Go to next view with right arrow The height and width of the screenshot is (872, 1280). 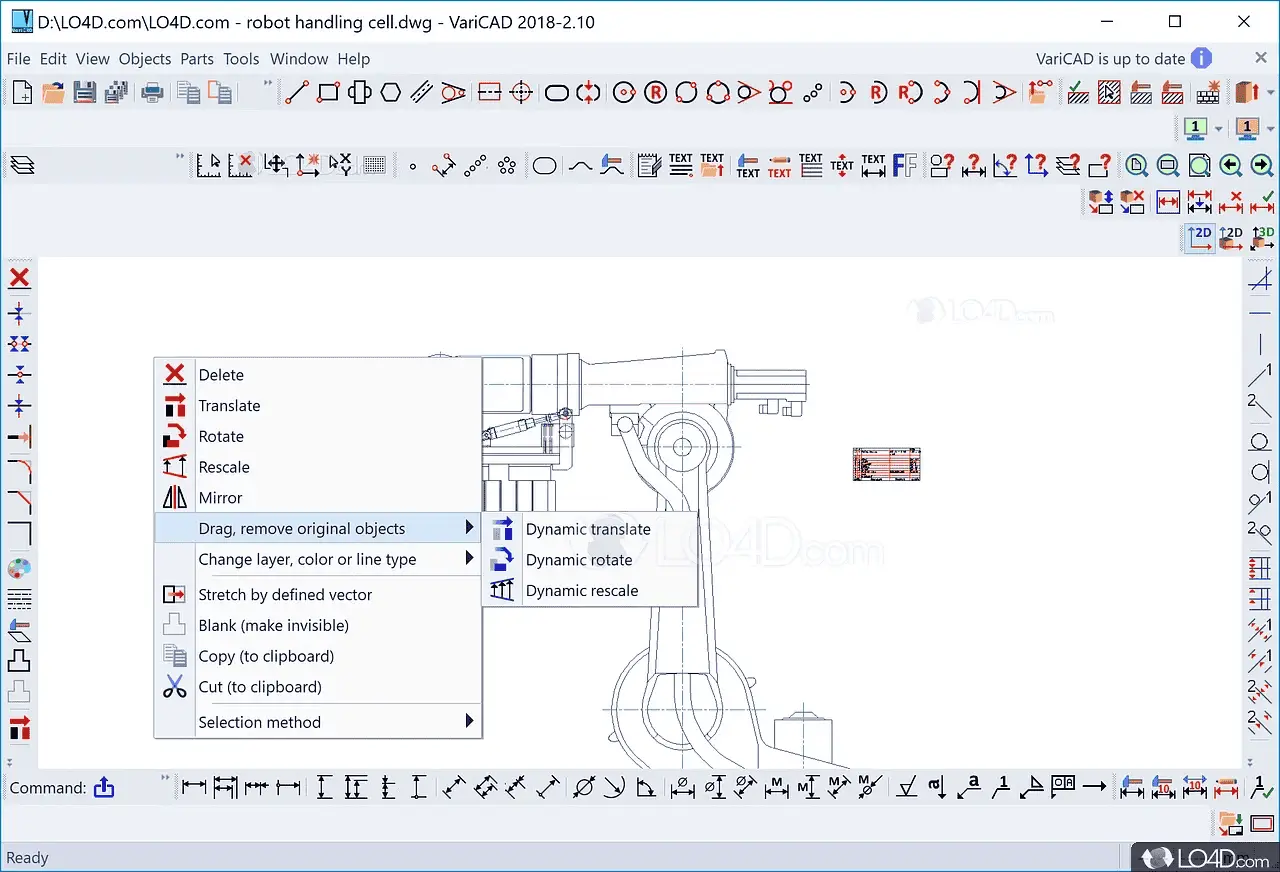[1261, 165]
